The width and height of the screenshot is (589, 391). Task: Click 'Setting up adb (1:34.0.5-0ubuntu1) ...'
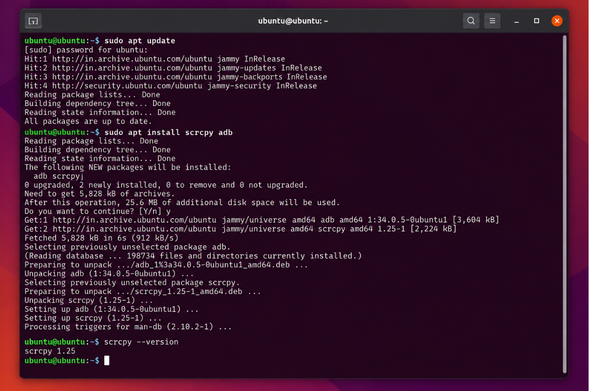pos(112,309)
